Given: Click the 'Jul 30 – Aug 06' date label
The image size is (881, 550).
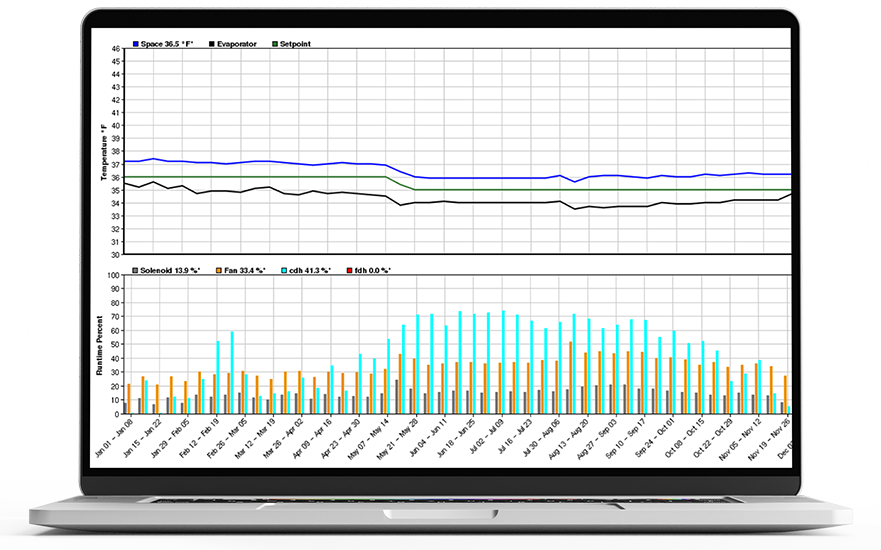Looking at the screenshot, I should pyautogui.click(x=542, y=437).
